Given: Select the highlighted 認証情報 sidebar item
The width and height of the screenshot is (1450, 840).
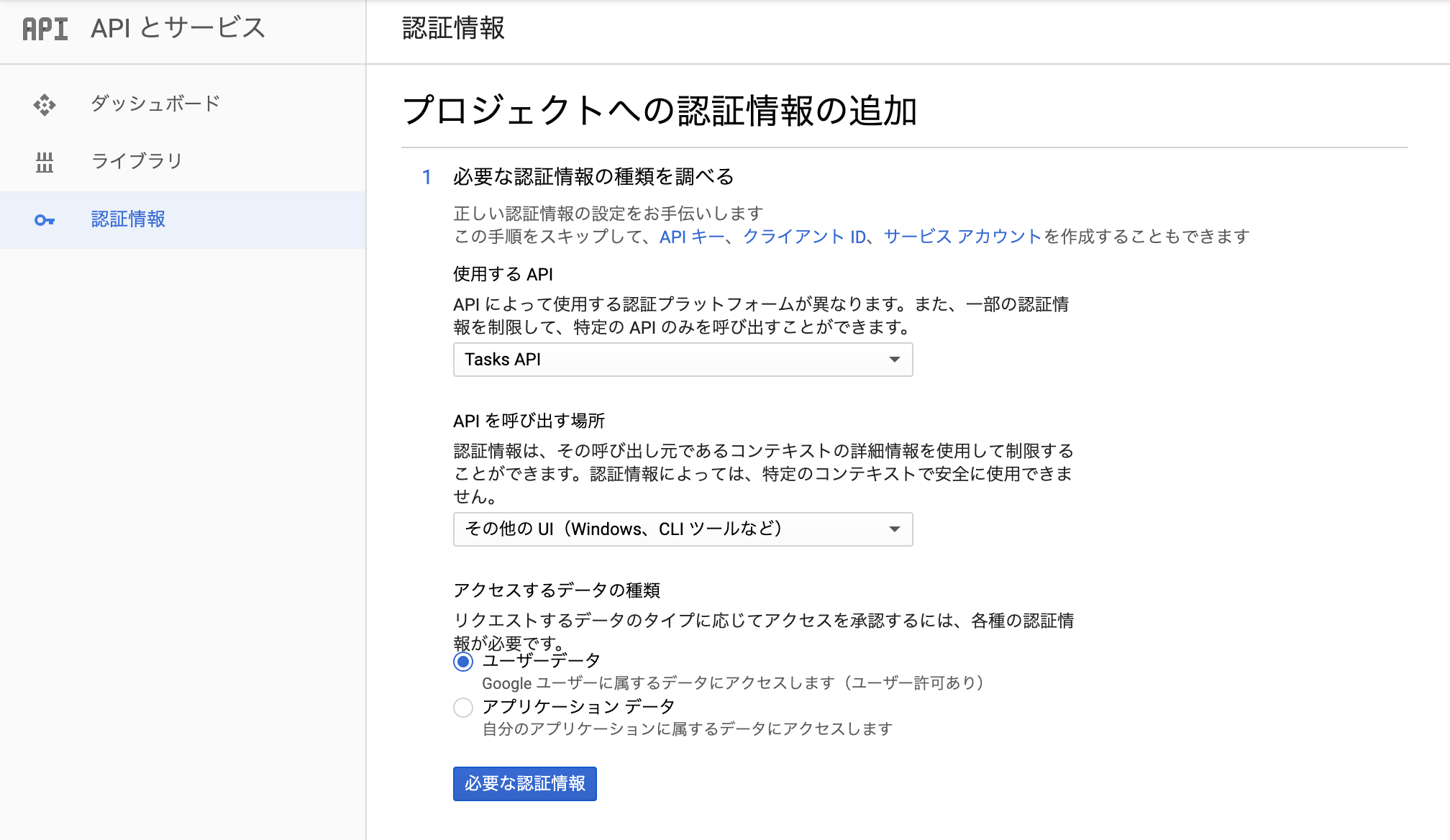Looking at the screenshot, I should (x=128, y=219).
